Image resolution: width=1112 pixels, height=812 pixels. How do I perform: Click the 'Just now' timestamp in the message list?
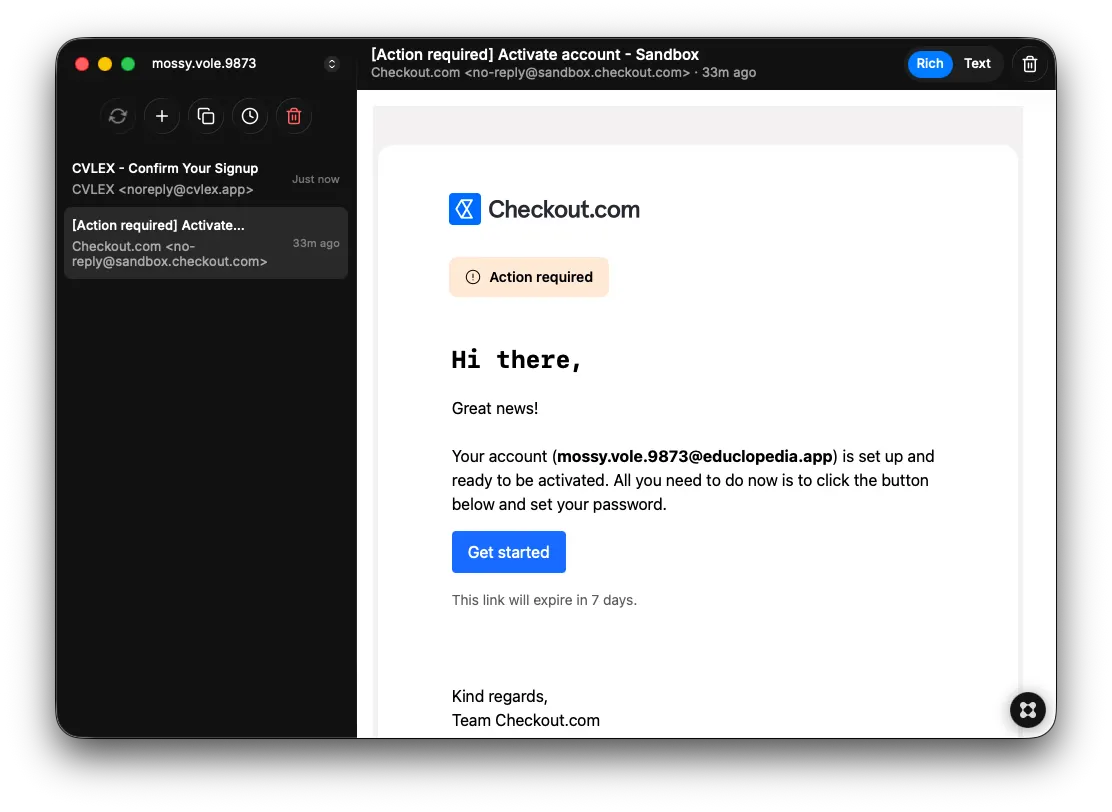point(316,179)
